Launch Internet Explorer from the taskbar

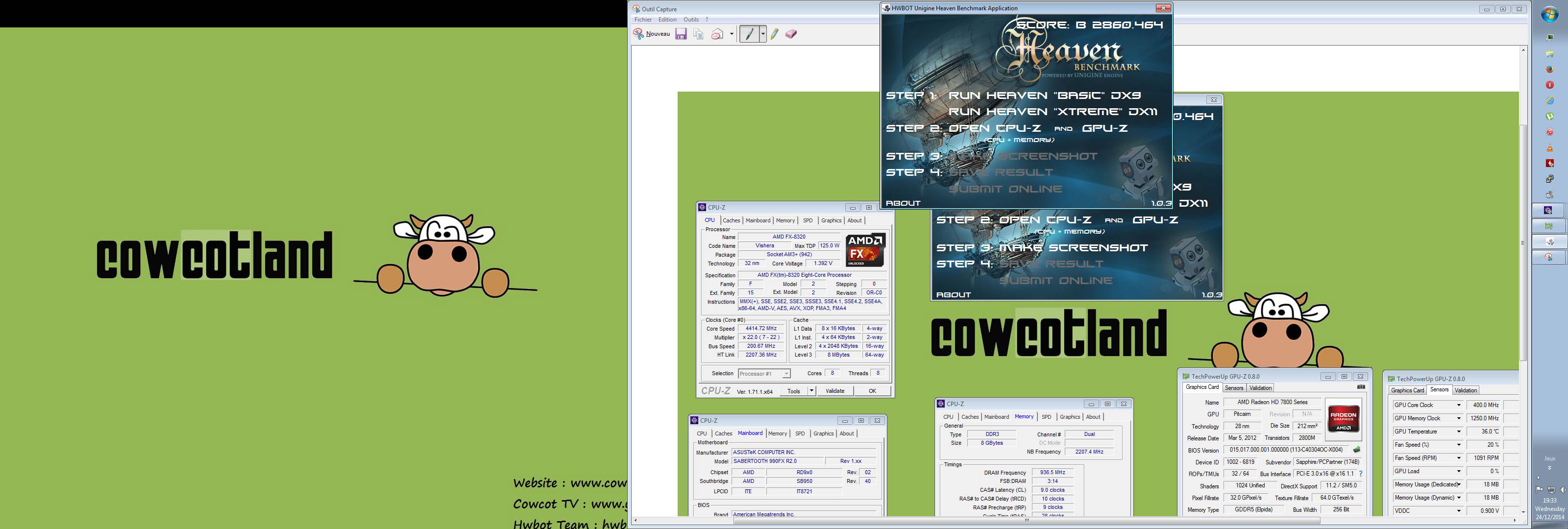click(1550, 100)
